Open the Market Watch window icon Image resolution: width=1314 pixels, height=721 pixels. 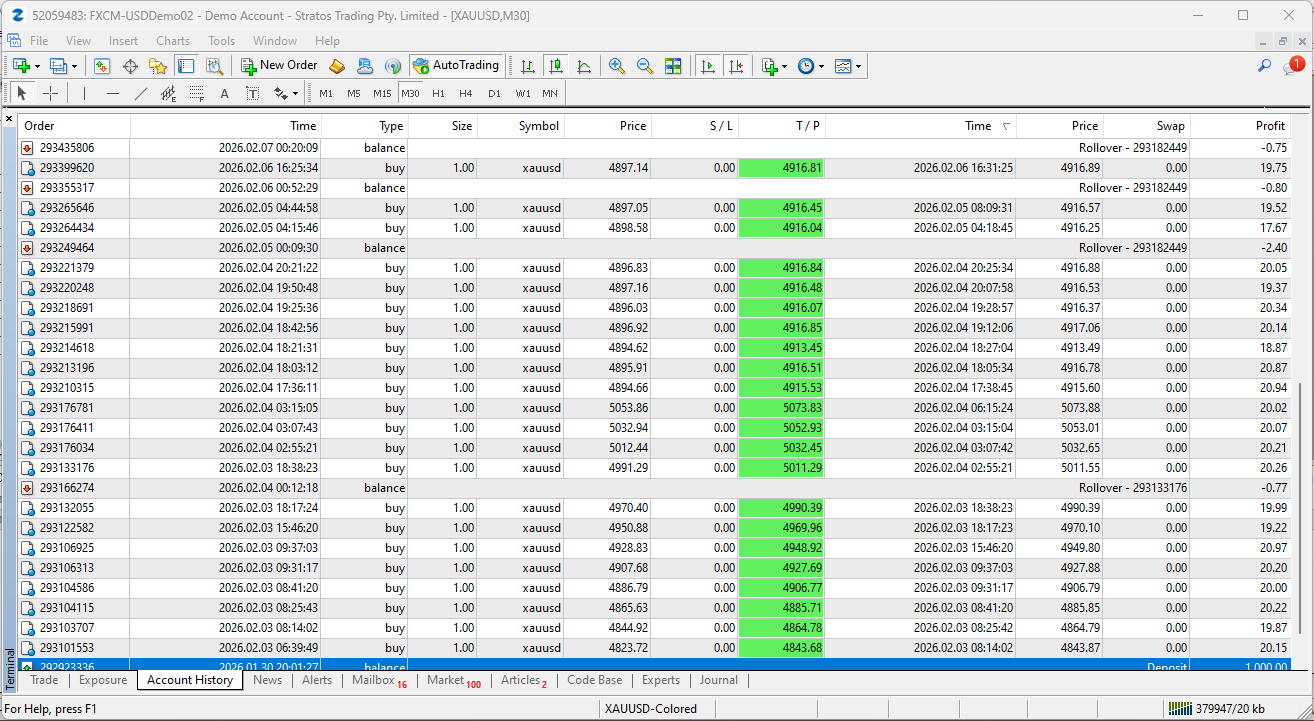102,66
